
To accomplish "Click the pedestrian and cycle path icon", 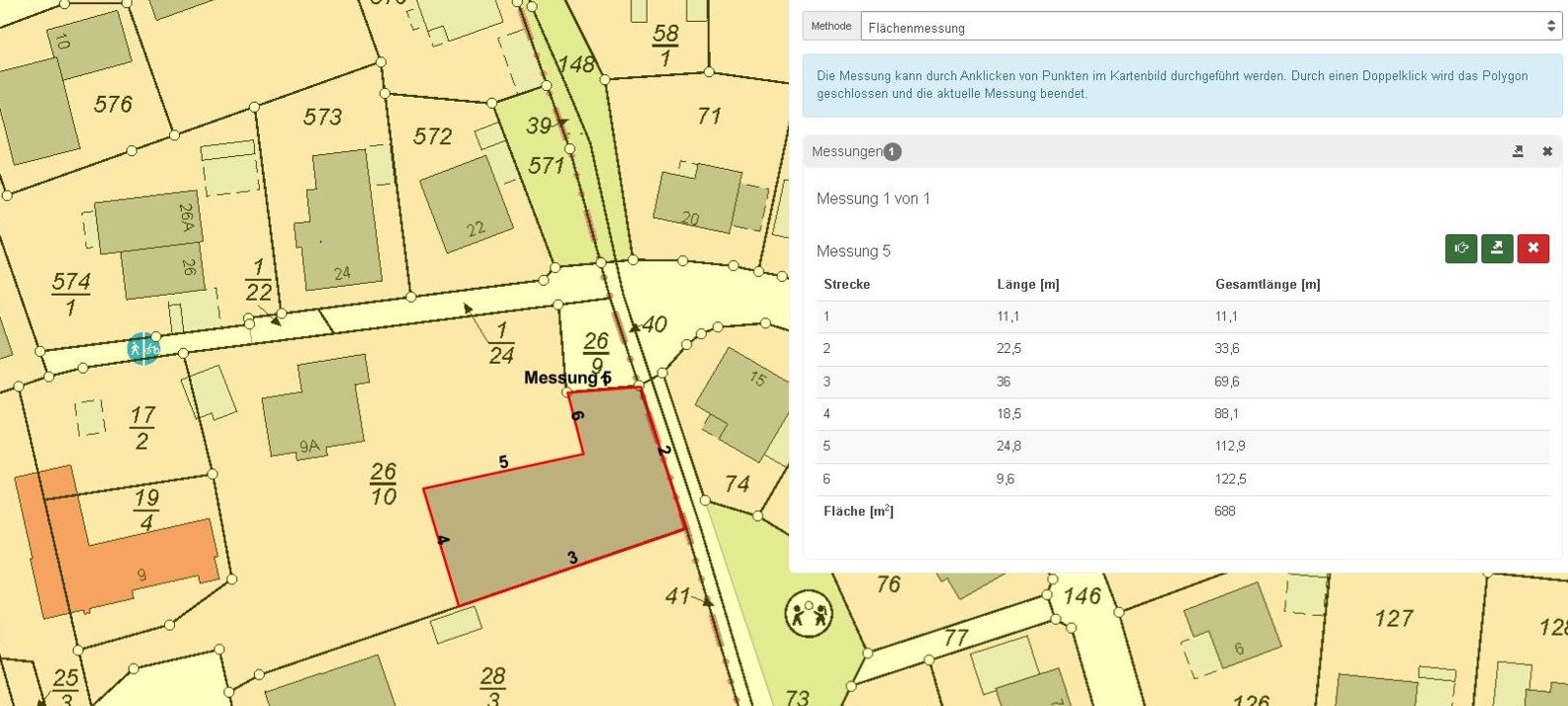I will pos(142,348).
